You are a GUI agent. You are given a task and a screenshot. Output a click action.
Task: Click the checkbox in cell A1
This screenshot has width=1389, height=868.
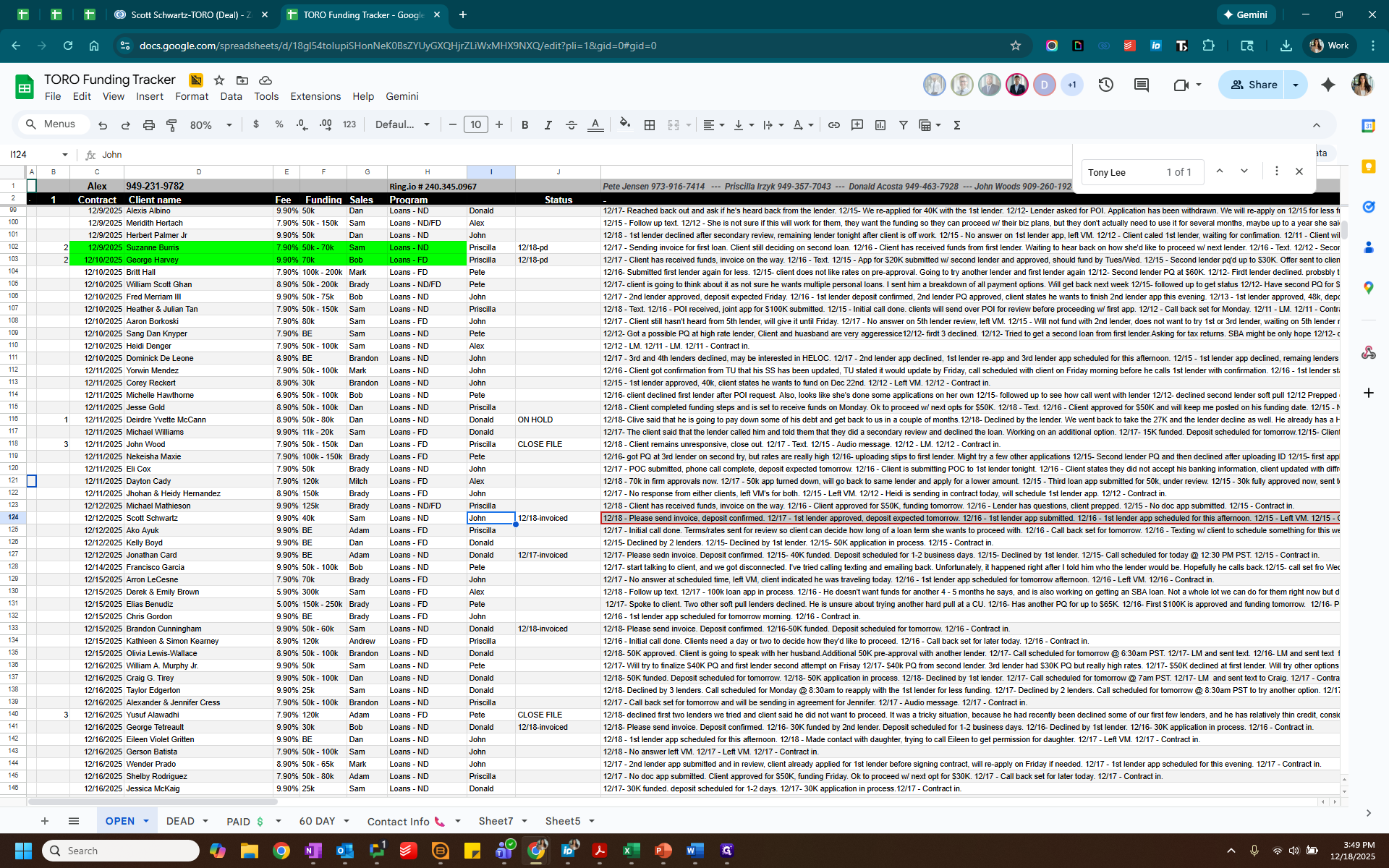[x=31, y=186]
